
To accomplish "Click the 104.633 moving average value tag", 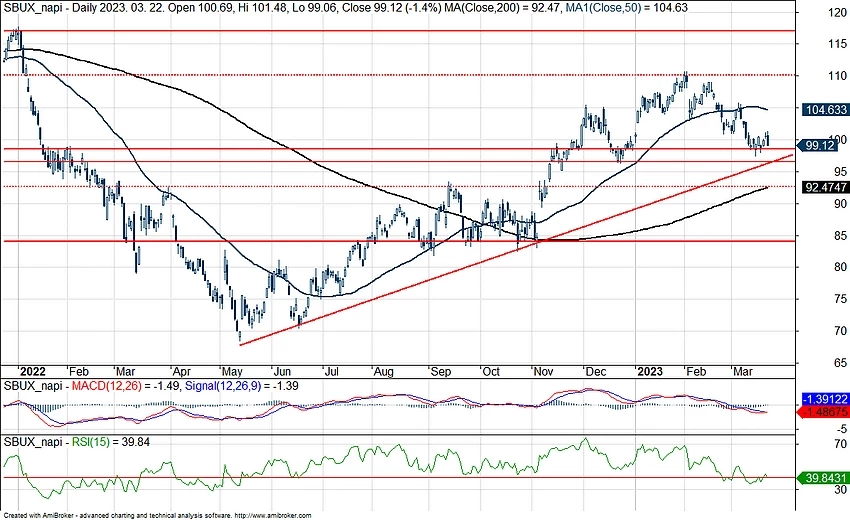I will (x=825, y=110).
